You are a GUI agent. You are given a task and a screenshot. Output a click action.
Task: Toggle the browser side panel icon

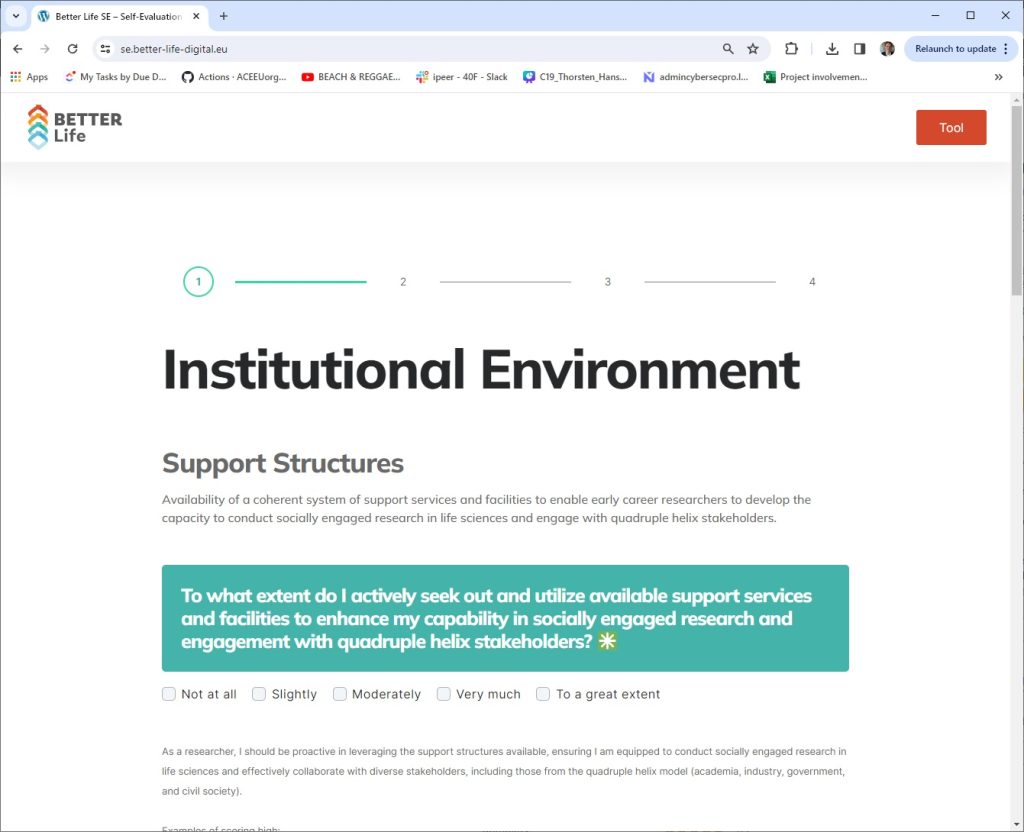859,49
